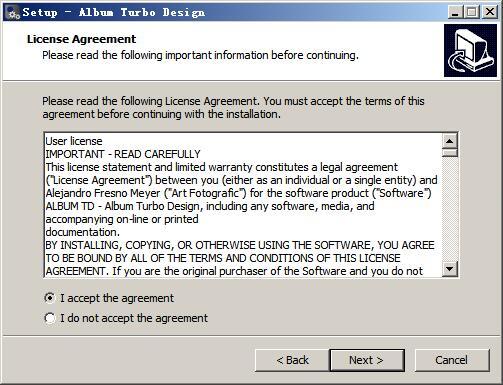Click the empty scrollbar track below the thumb
Image resolution: width=503 pixels, height=385 pixels.
click(450, 209)
